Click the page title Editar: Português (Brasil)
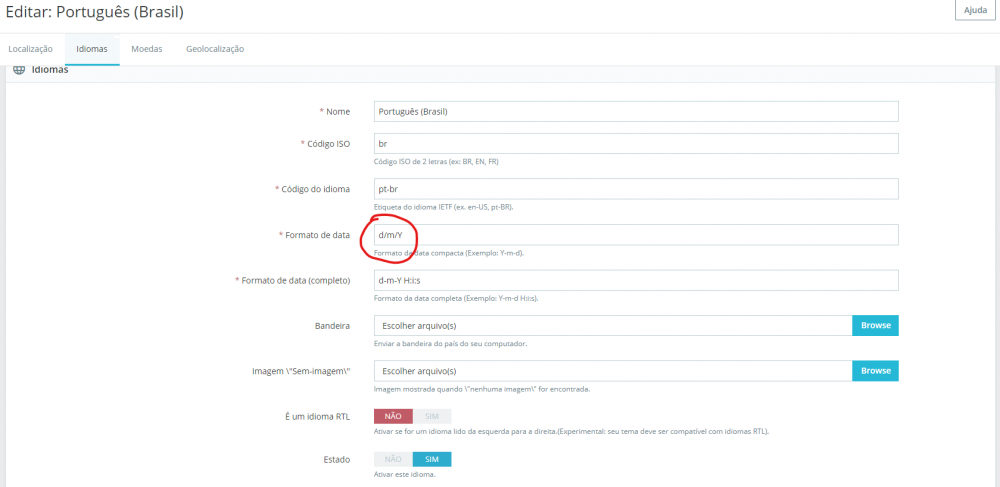This screenshot has height=487, width=1000. (x=95, y=12)
